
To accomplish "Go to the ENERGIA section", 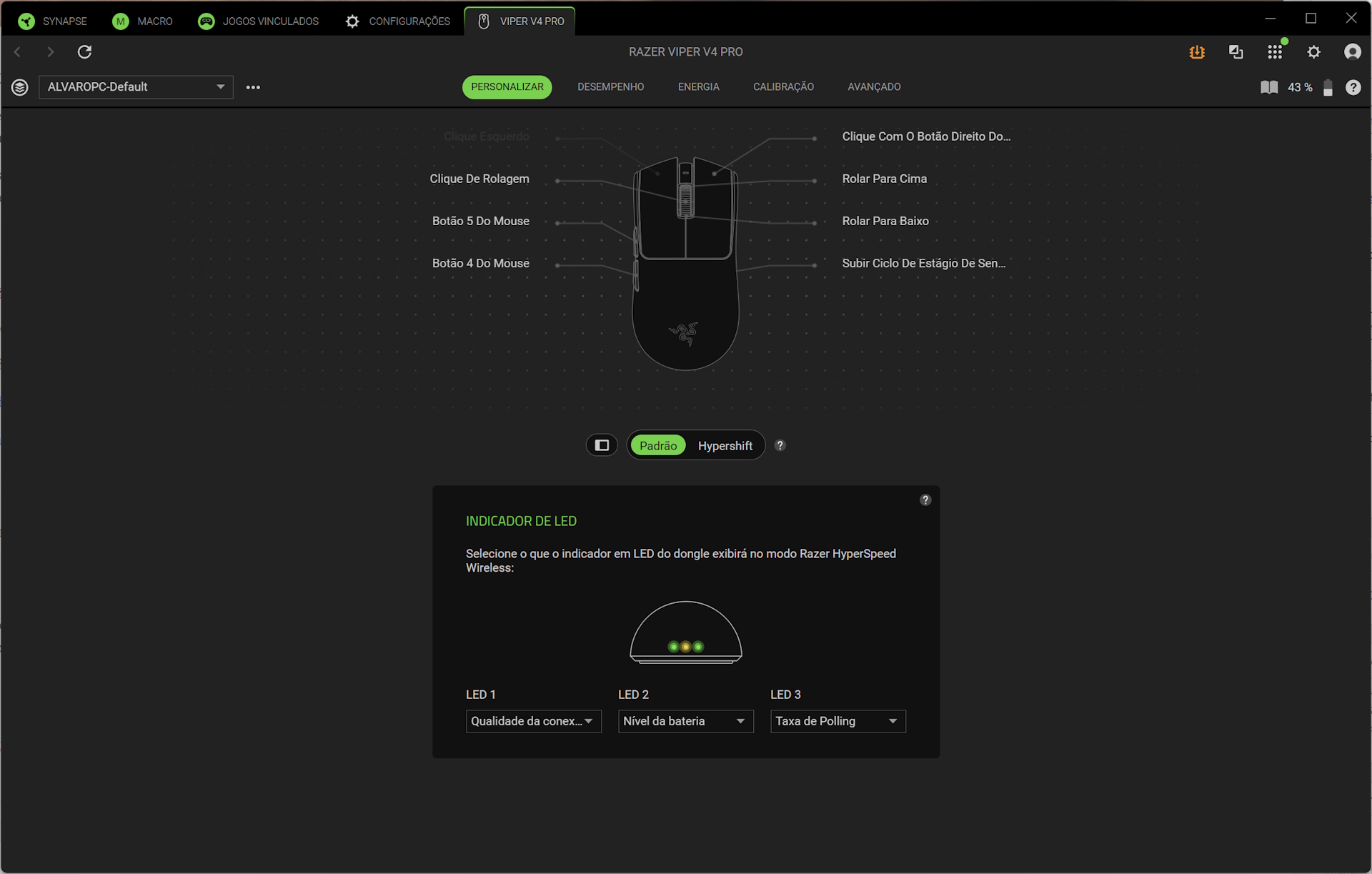I will point(698,86).
